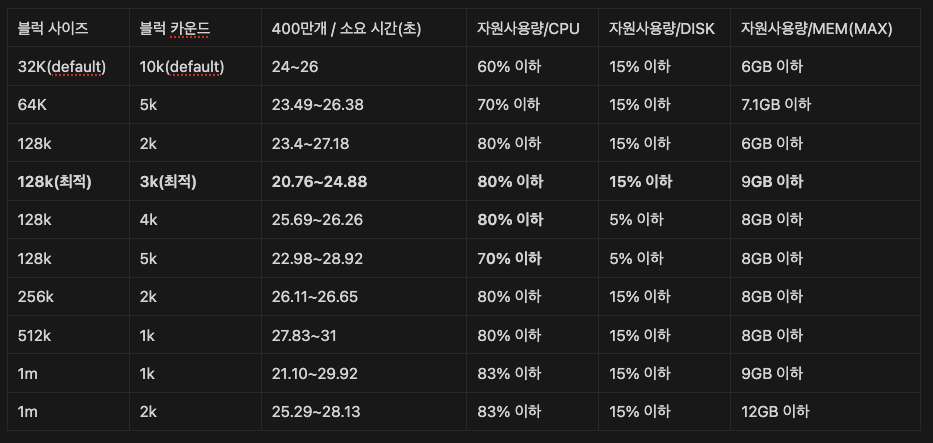Click the 자원사용량/DISK header cell

point(664,28)
